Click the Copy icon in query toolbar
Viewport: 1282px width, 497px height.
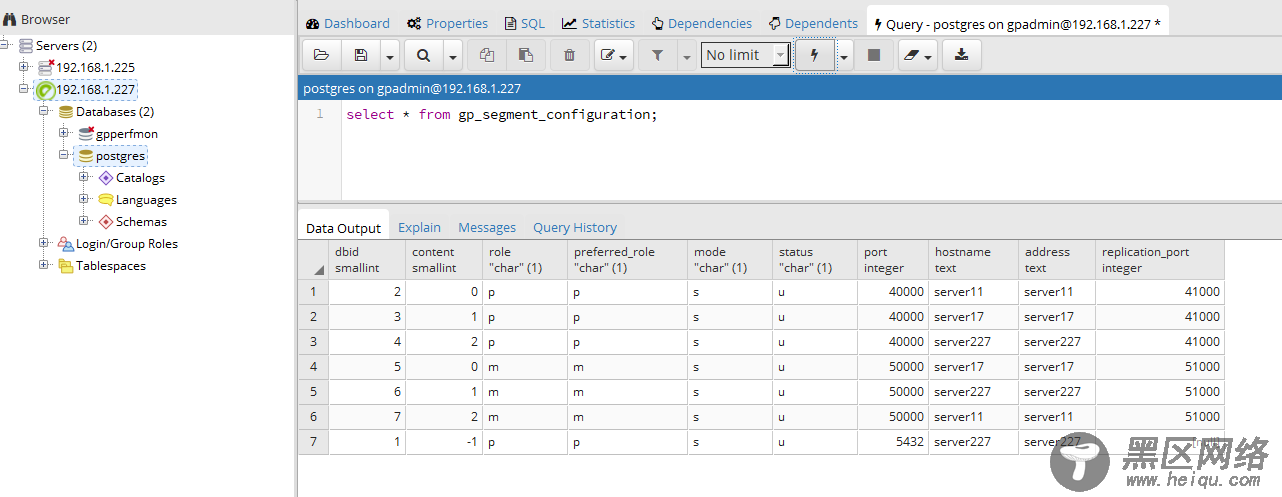[x=487, y=55]
